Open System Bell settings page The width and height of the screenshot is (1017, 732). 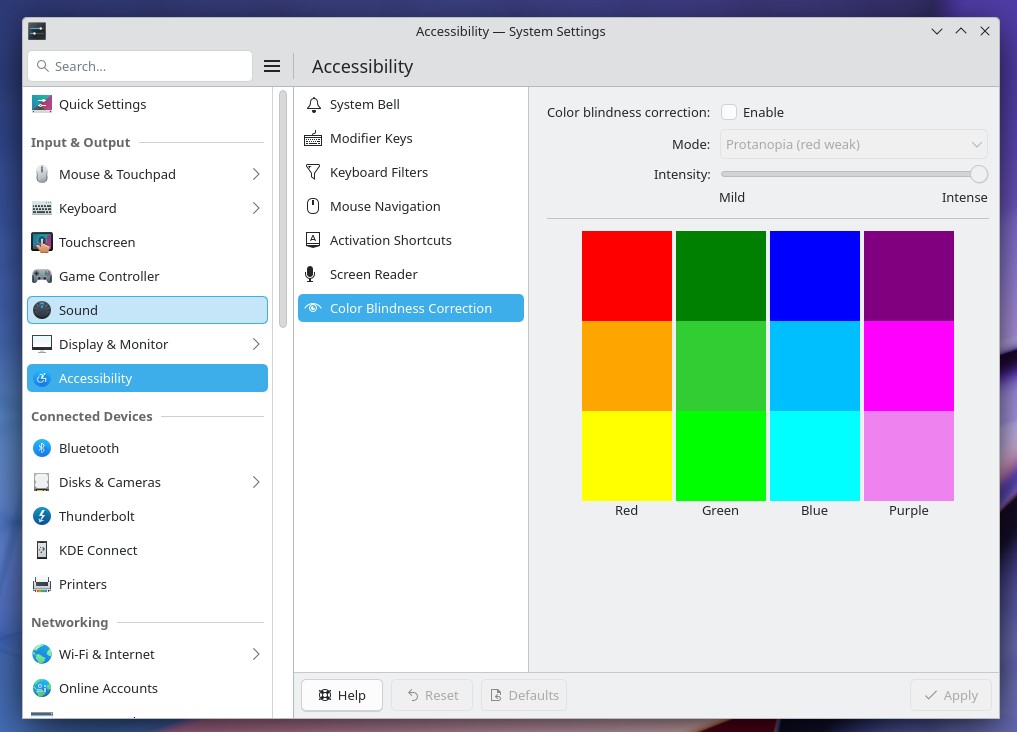[x=411, y=104]
